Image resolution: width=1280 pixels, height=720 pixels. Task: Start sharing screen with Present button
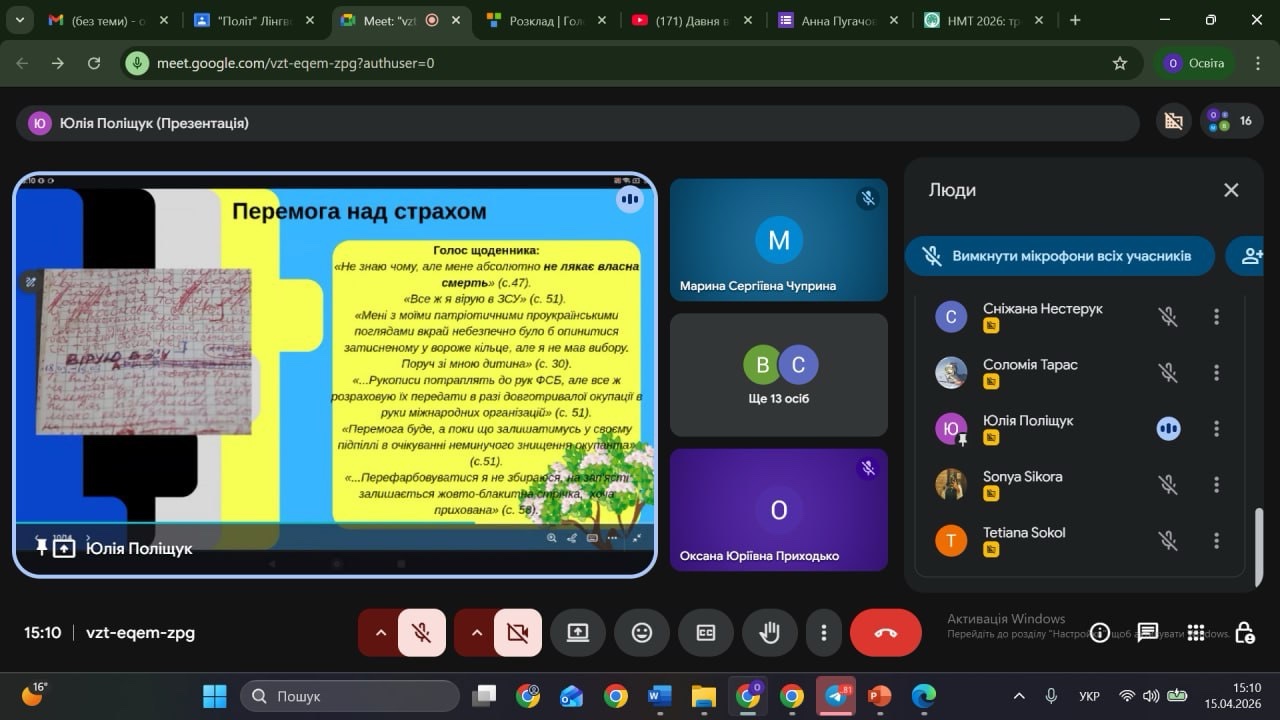(578, 632)
